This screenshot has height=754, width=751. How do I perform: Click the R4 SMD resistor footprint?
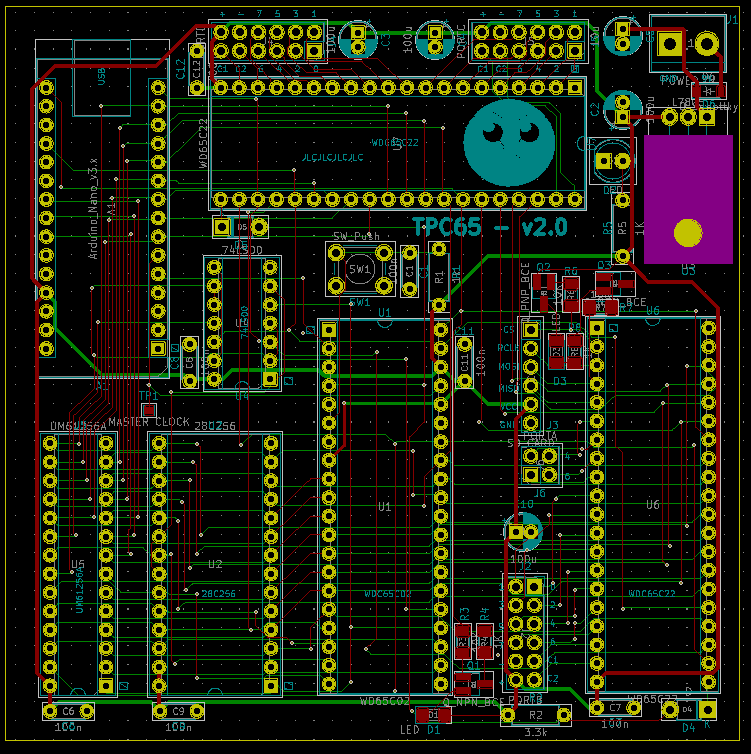[484, 641]
